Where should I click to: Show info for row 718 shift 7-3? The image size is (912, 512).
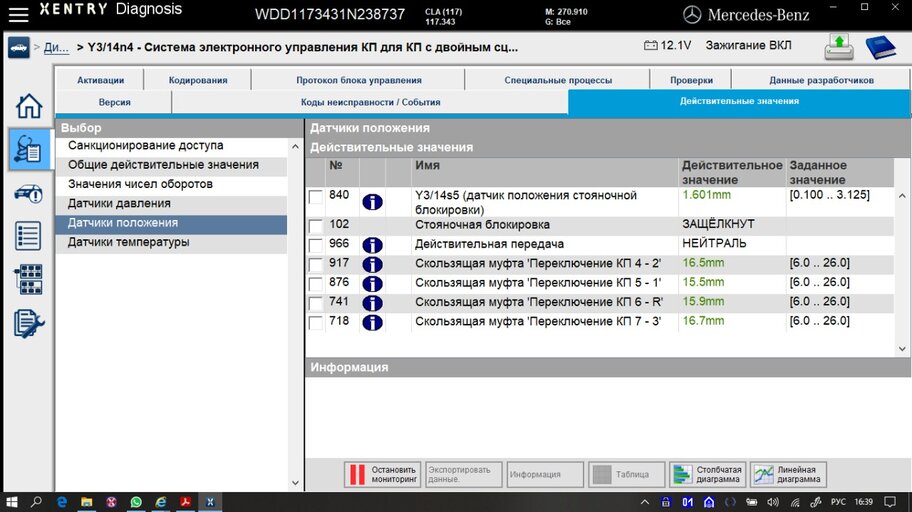(372, 322)
